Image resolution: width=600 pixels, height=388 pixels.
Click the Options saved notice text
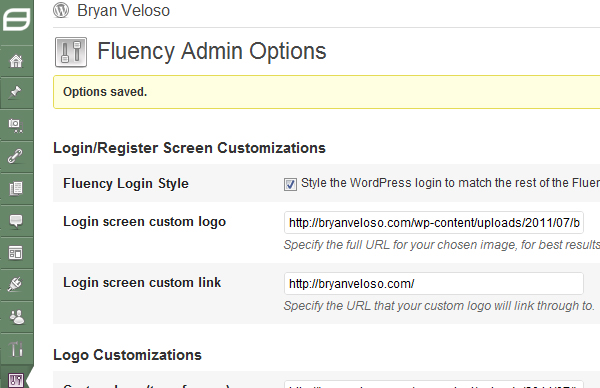(x=105, y=92)
